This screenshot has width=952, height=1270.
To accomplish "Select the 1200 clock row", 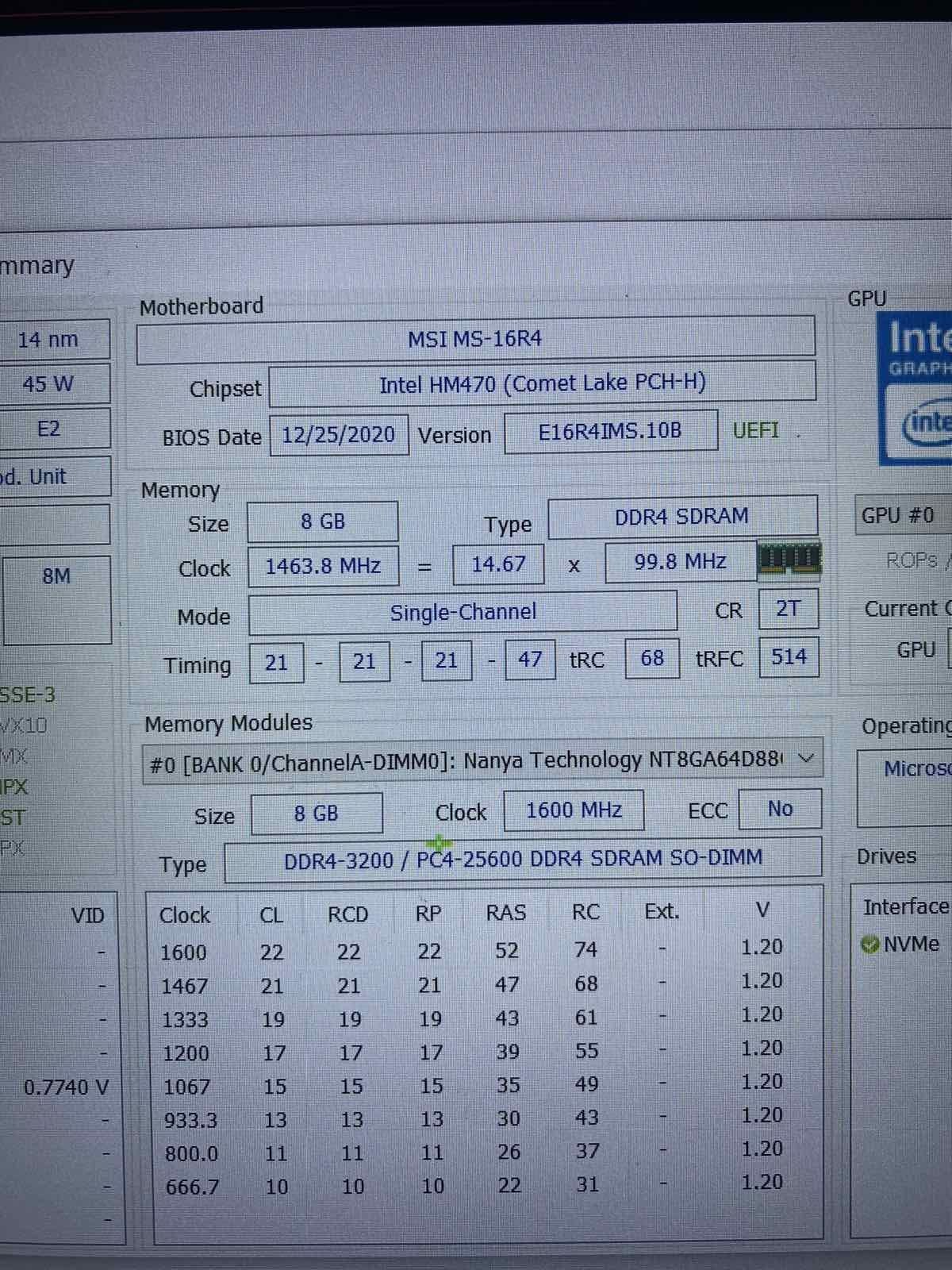I will click(472, 1052).
